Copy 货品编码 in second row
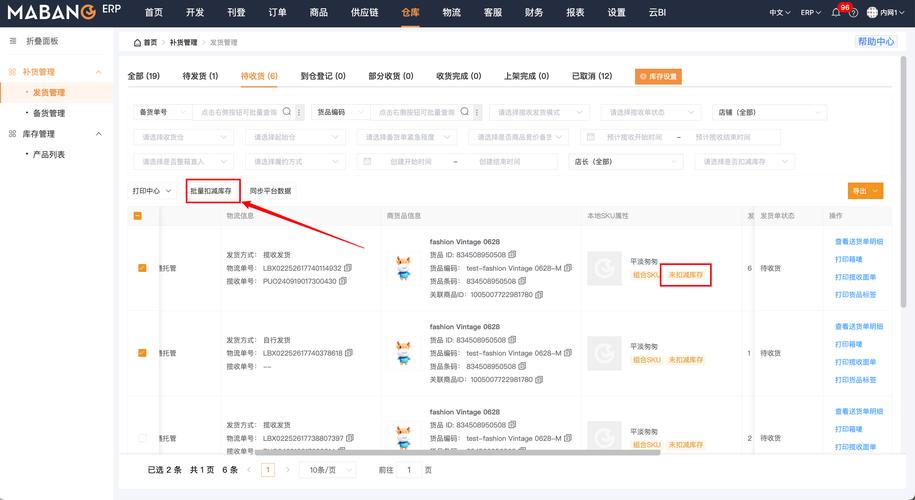 pyautogui.click(x=568, y=352)
